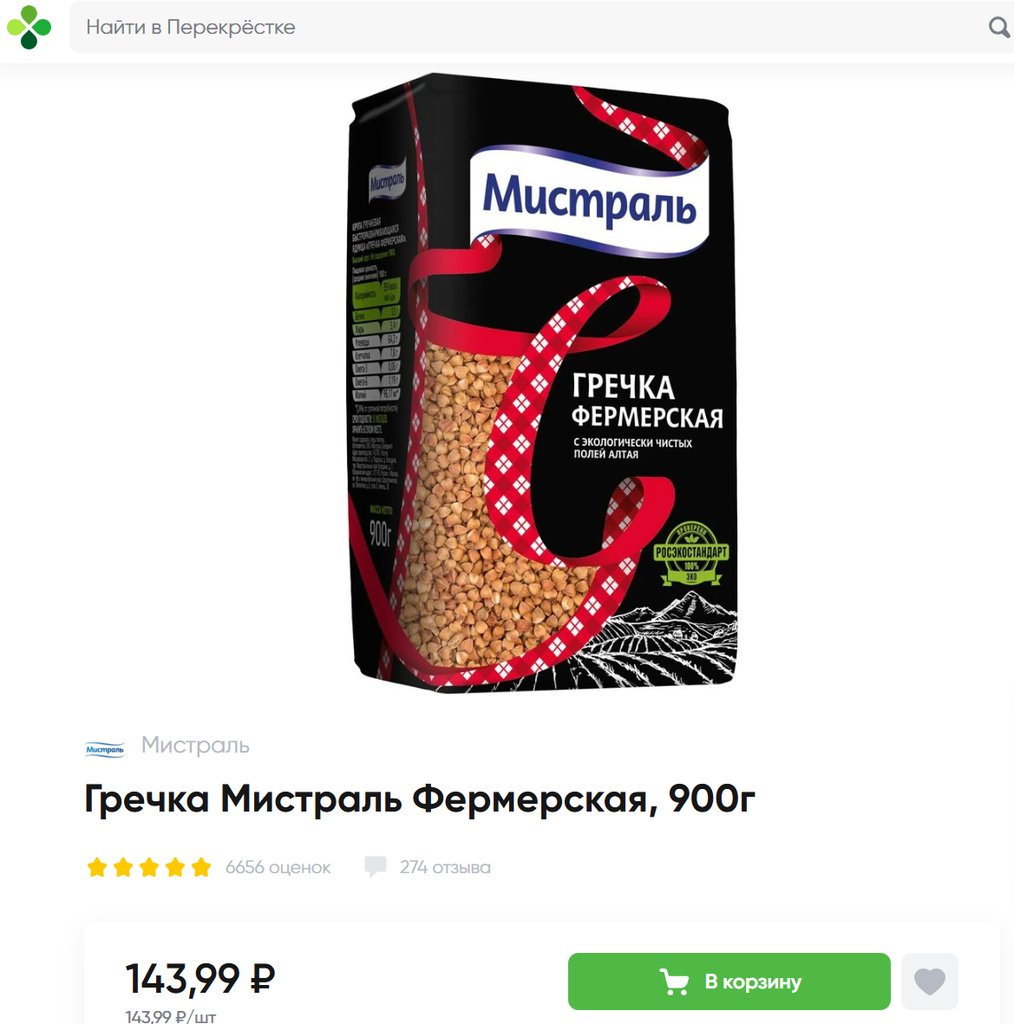
Task: Click the magnifier search icon
Action: [x=999, y=27]
